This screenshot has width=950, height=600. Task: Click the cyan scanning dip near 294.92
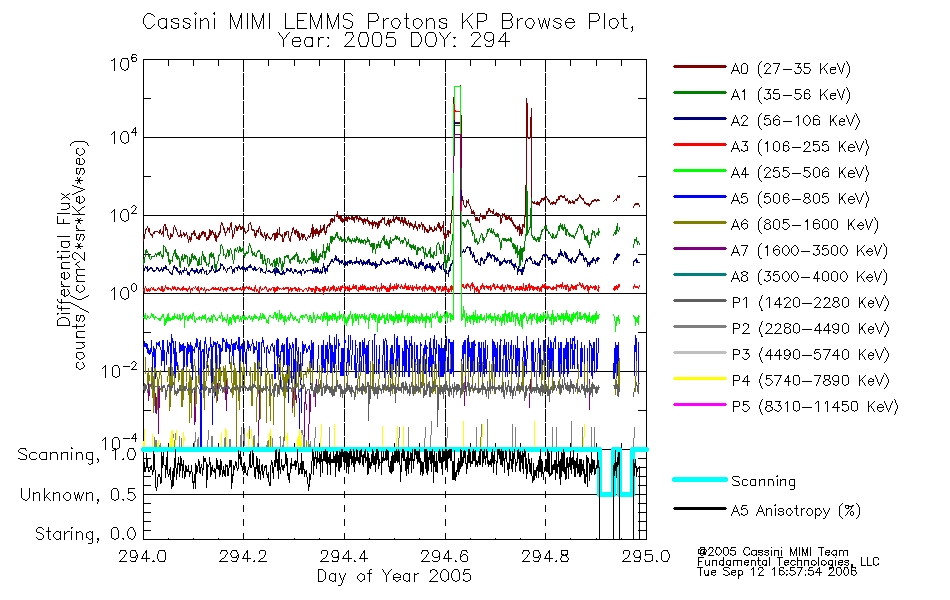605,473
